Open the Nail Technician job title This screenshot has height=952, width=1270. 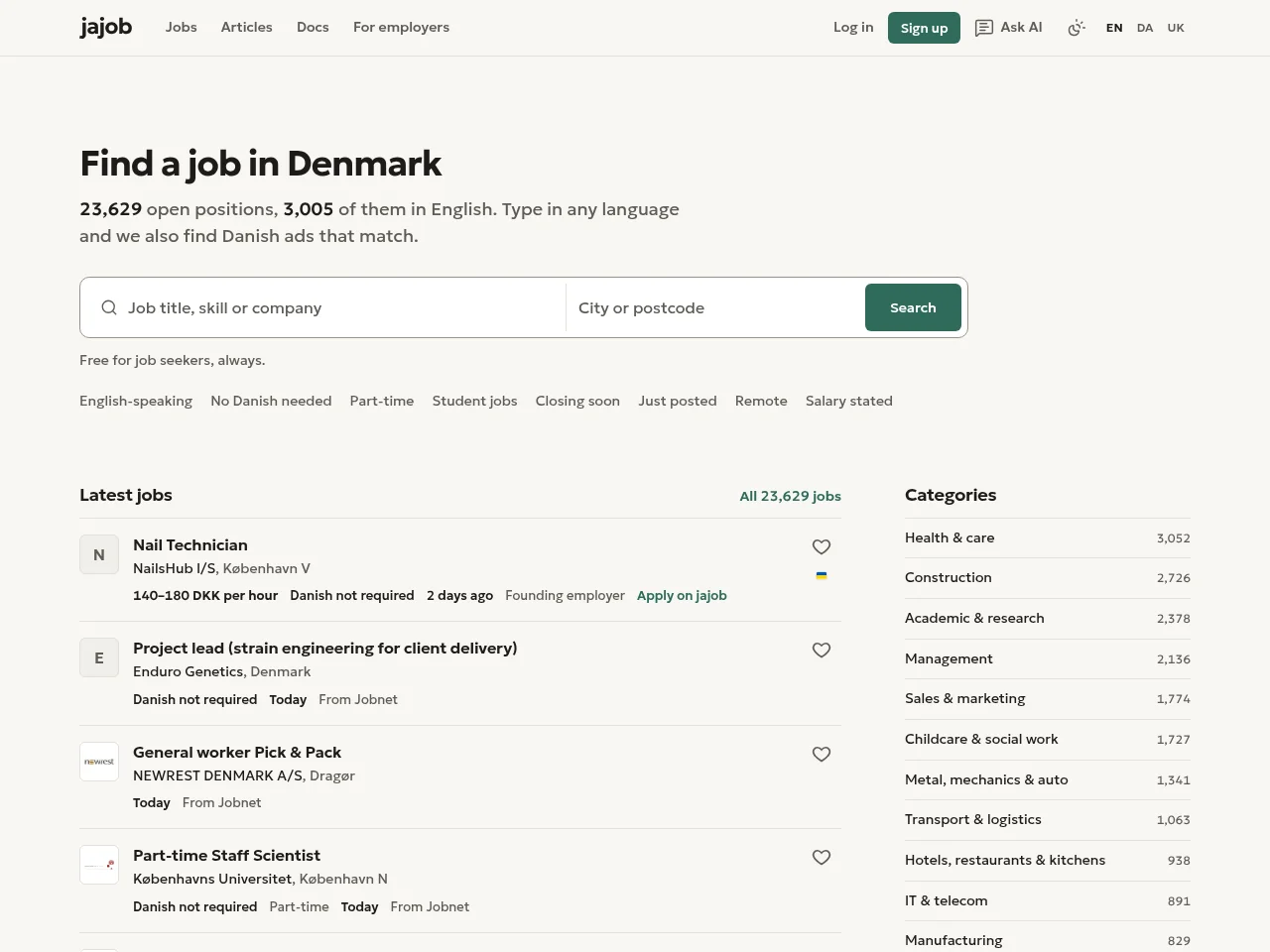190,544
